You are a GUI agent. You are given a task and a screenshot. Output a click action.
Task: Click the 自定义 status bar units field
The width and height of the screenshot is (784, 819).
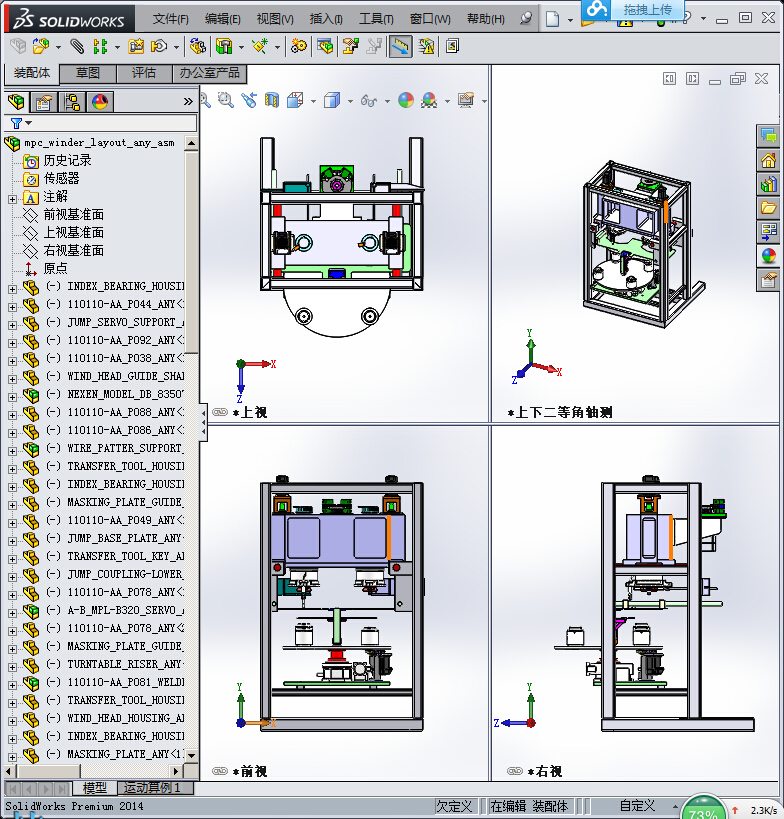point(637,806)
